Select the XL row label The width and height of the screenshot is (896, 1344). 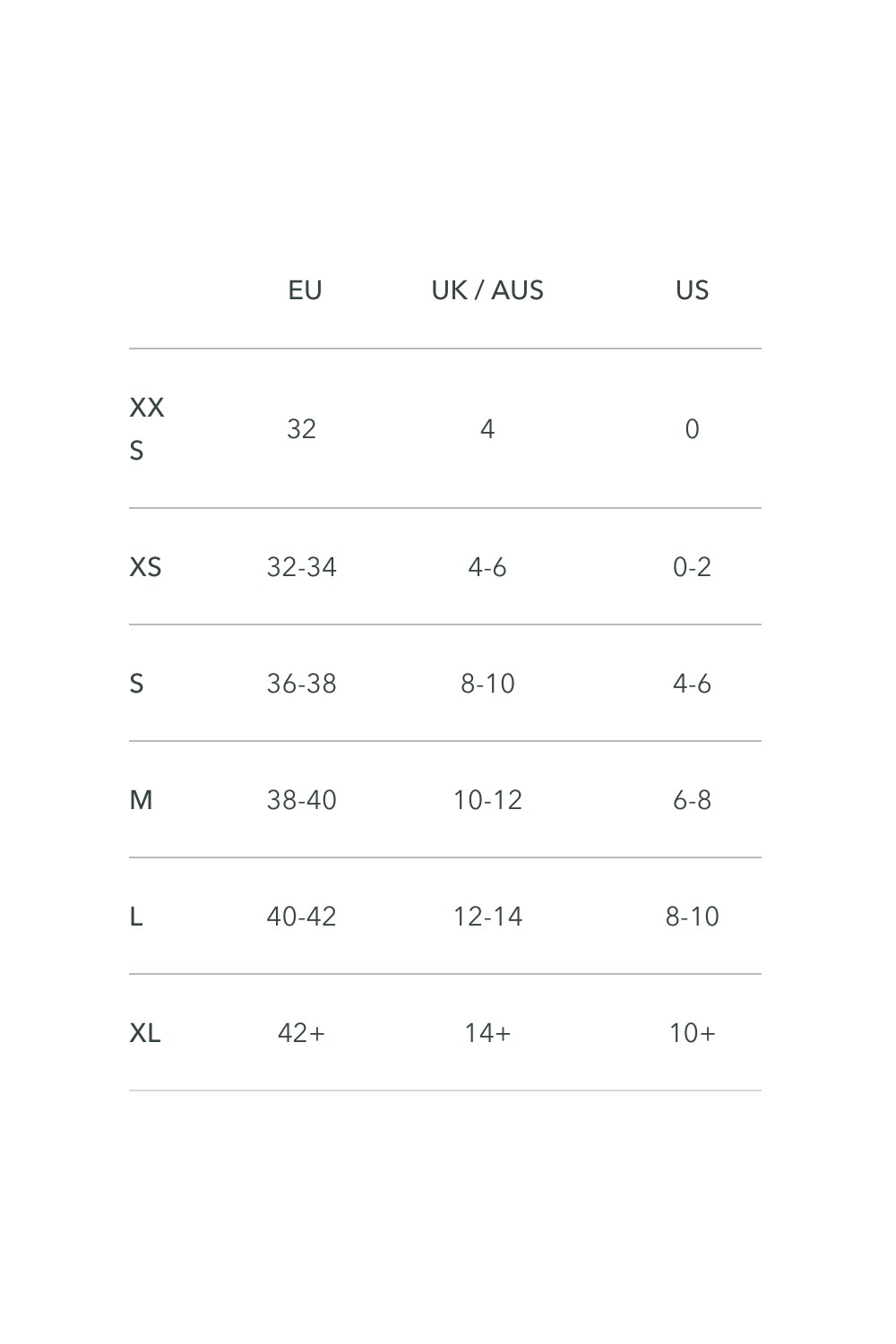click(x=145, y=1033)
